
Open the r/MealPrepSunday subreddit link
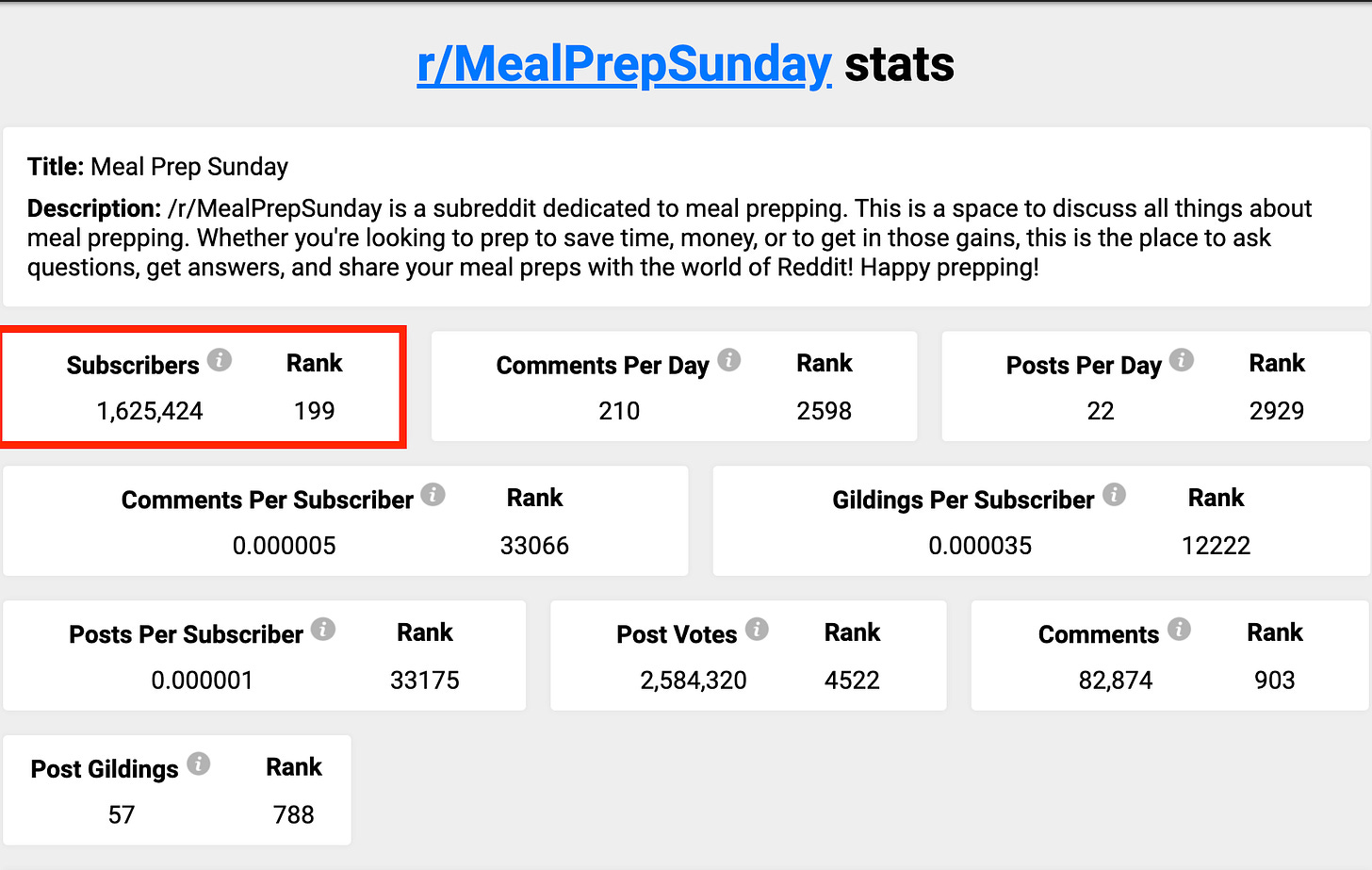tap(624, 65)
